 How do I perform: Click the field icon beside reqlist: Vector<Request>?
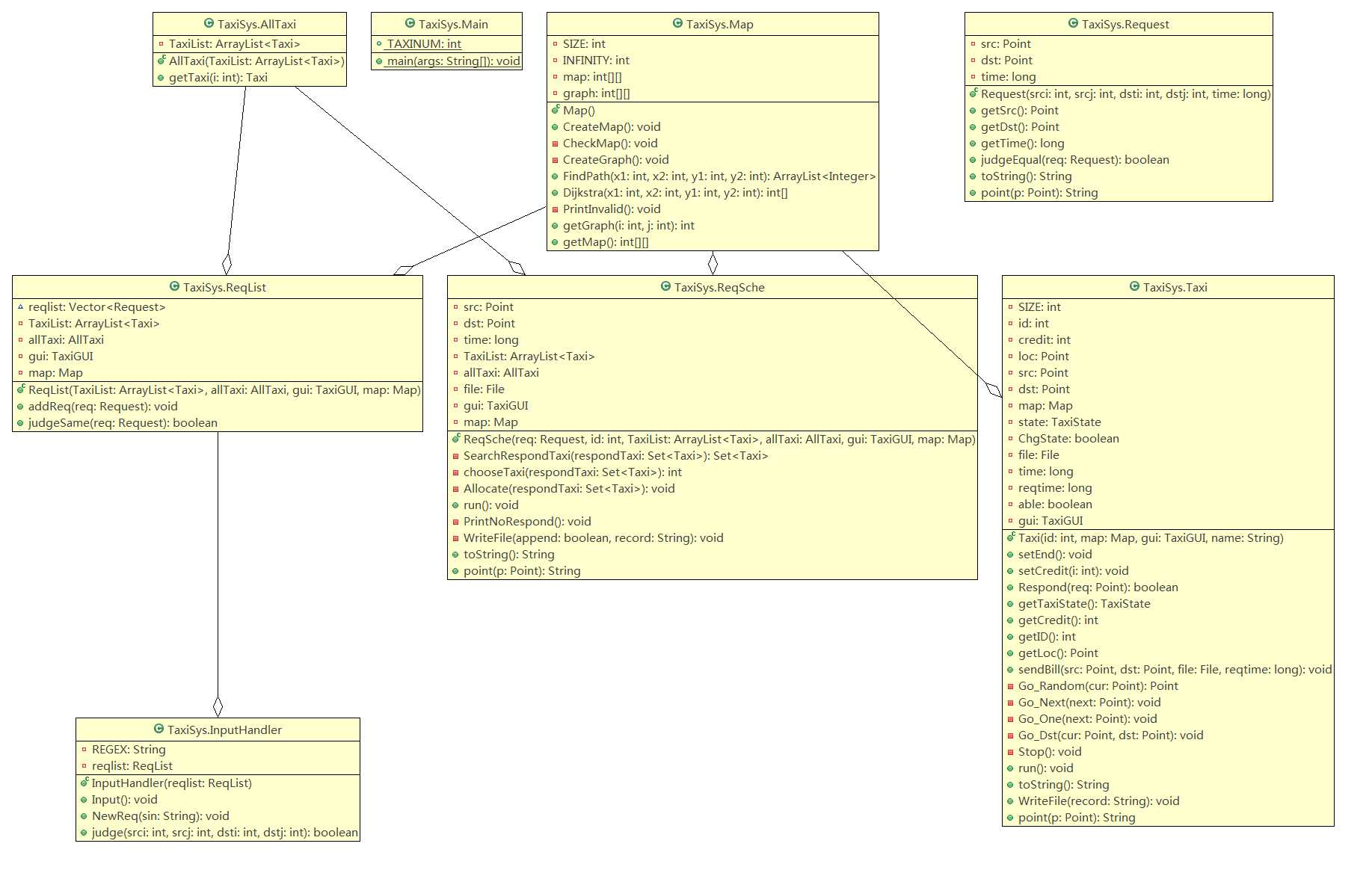[21, 307]
